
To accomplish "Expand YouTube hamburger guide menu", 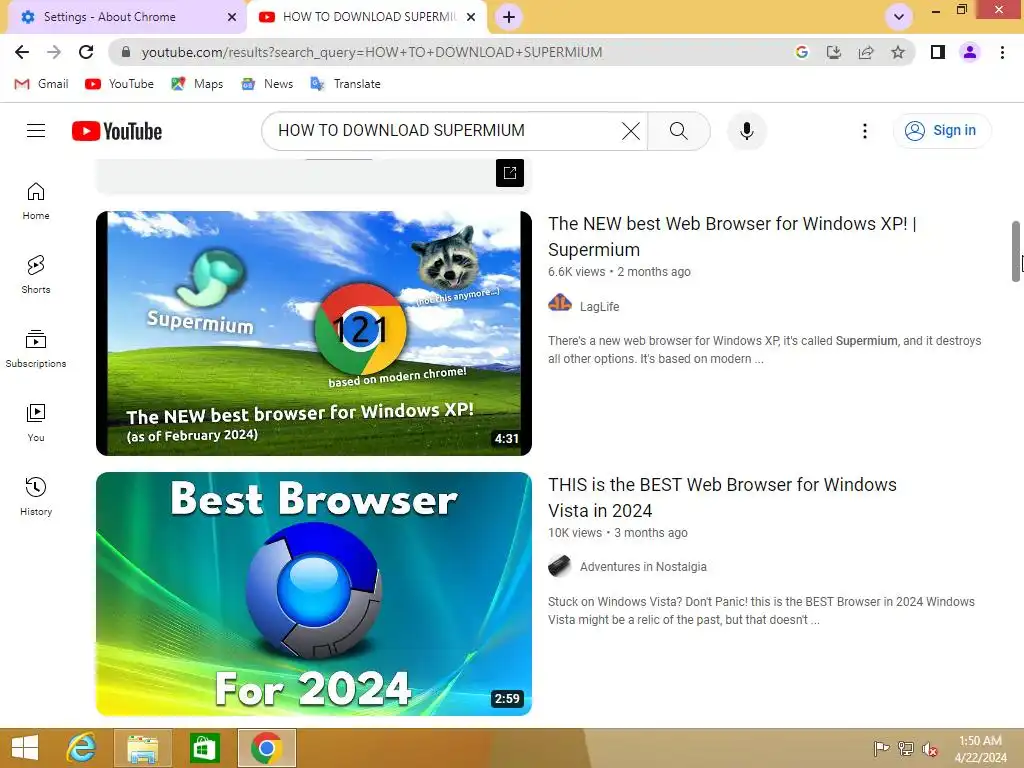I will pos(36,131).
